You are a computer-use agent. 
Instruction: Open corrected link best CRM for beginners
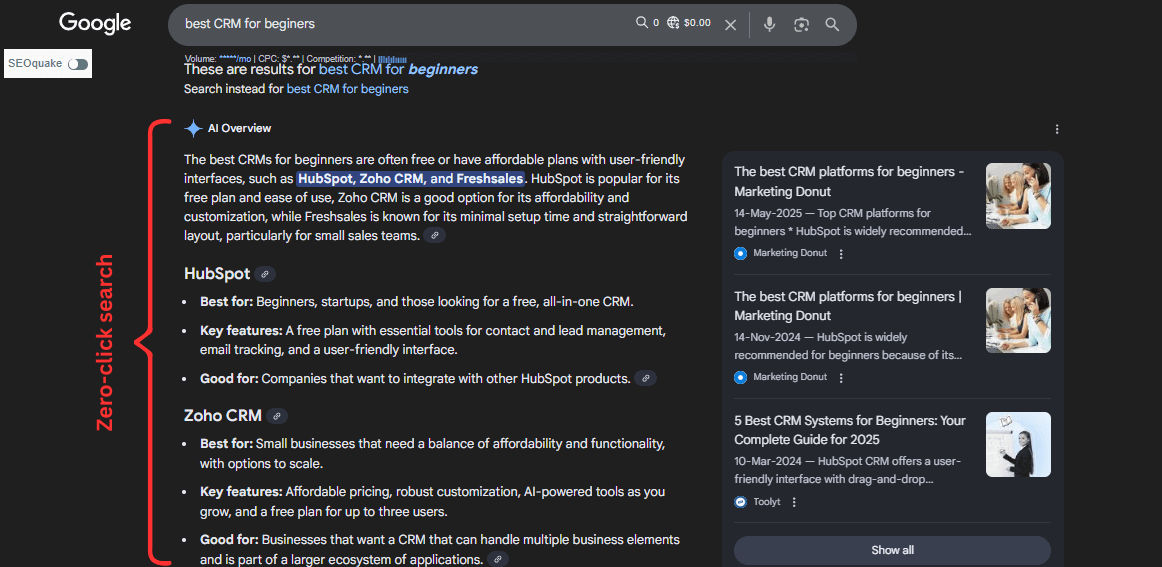[x=398, y=70]
